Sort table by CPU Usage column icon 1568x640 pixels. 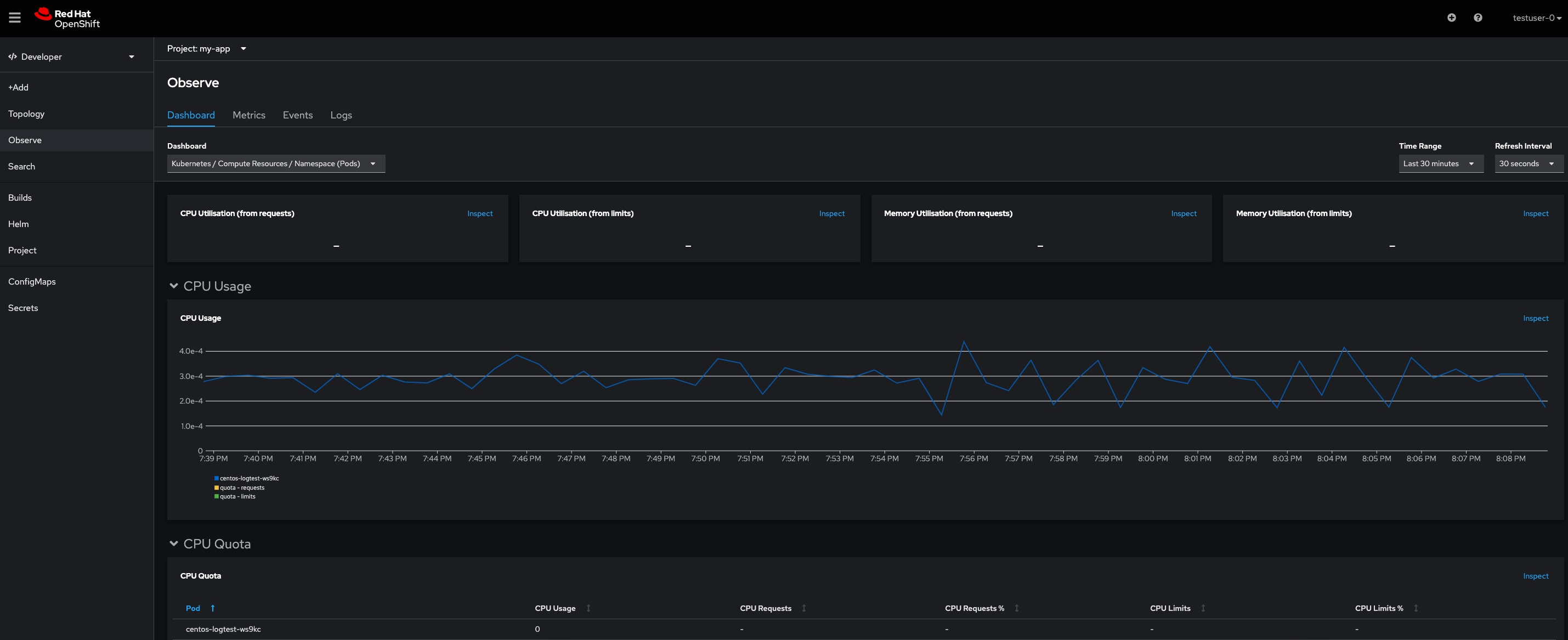588,608
